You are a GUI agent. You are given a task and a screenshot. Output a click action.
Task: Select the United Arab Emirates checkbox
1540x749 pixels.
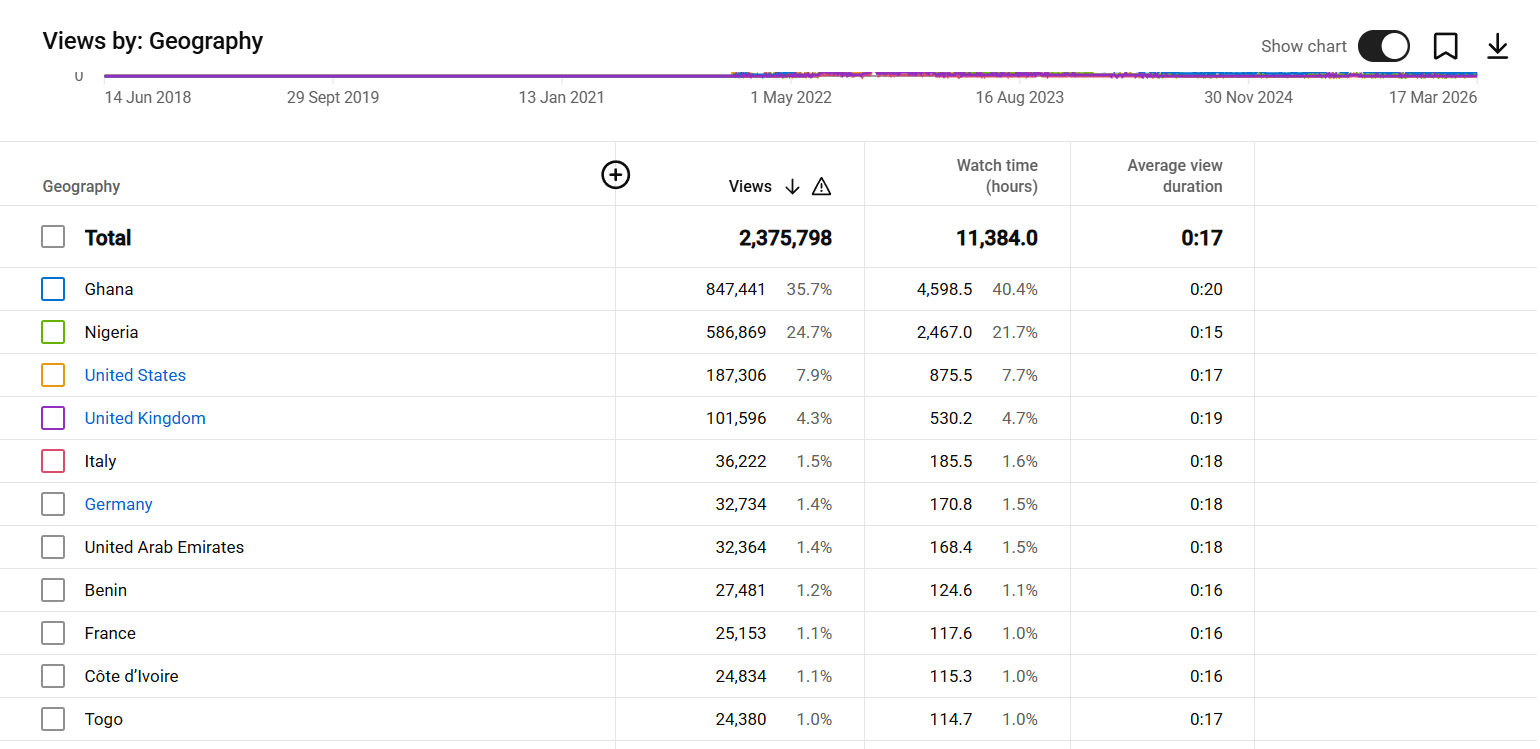(x=53, y=547)
